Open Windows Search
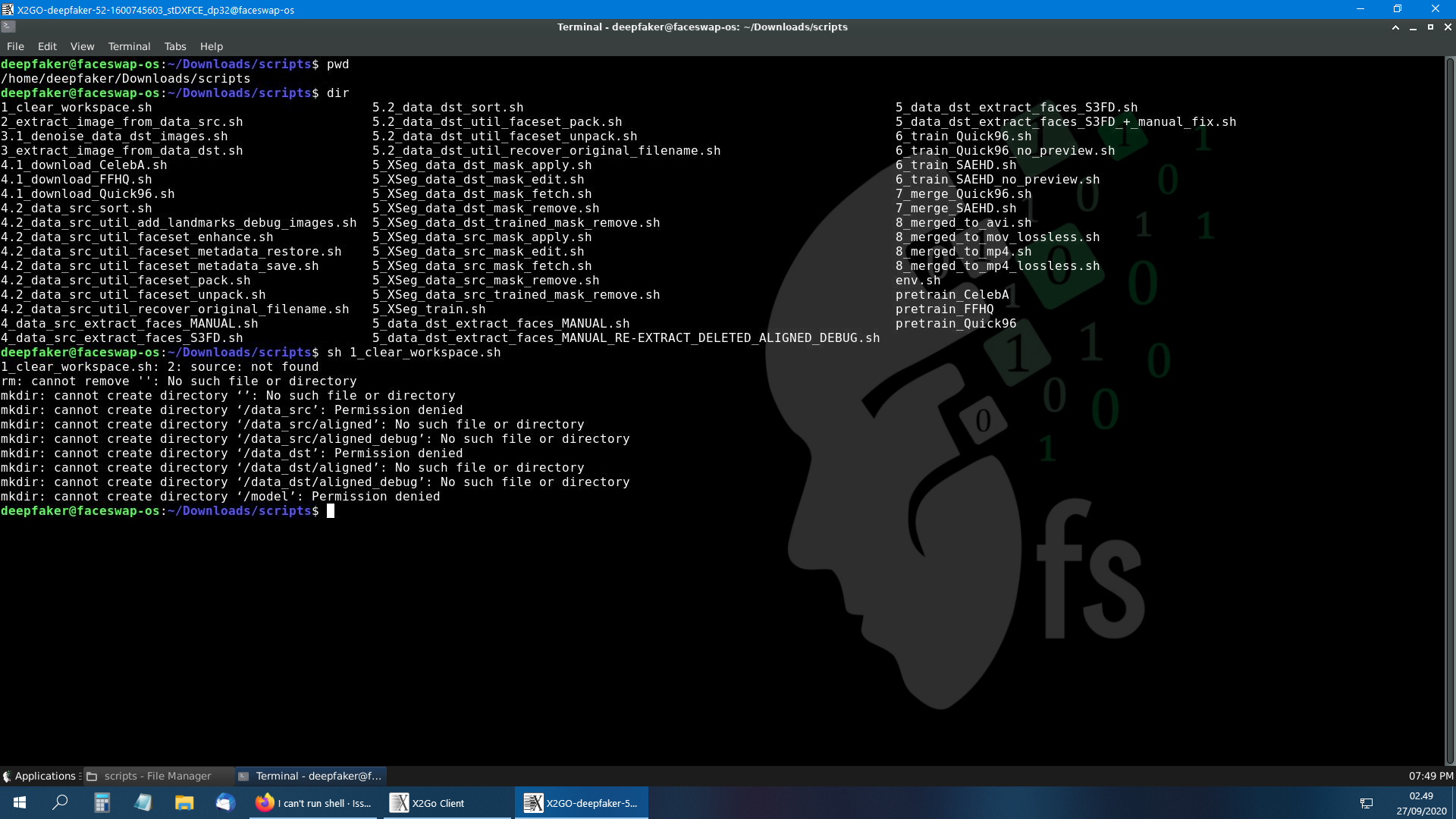Image resolution: width=1456 pixels, height=819 pixels. tap(60, 802)
